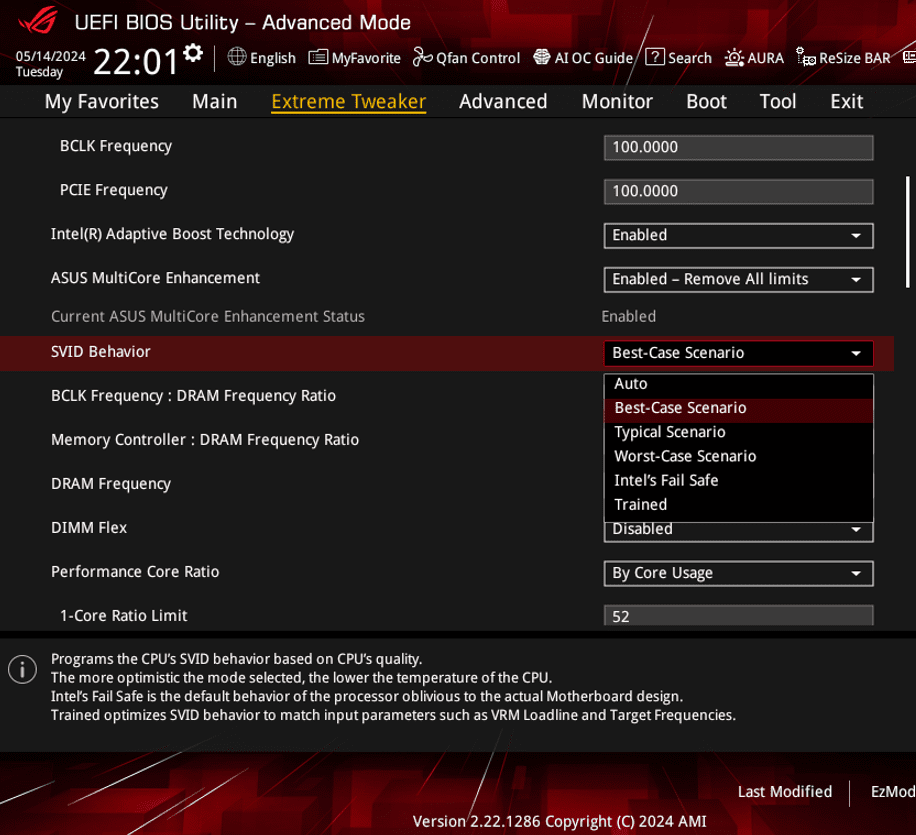Choose Typical Scenario option

tap(738, 432)
